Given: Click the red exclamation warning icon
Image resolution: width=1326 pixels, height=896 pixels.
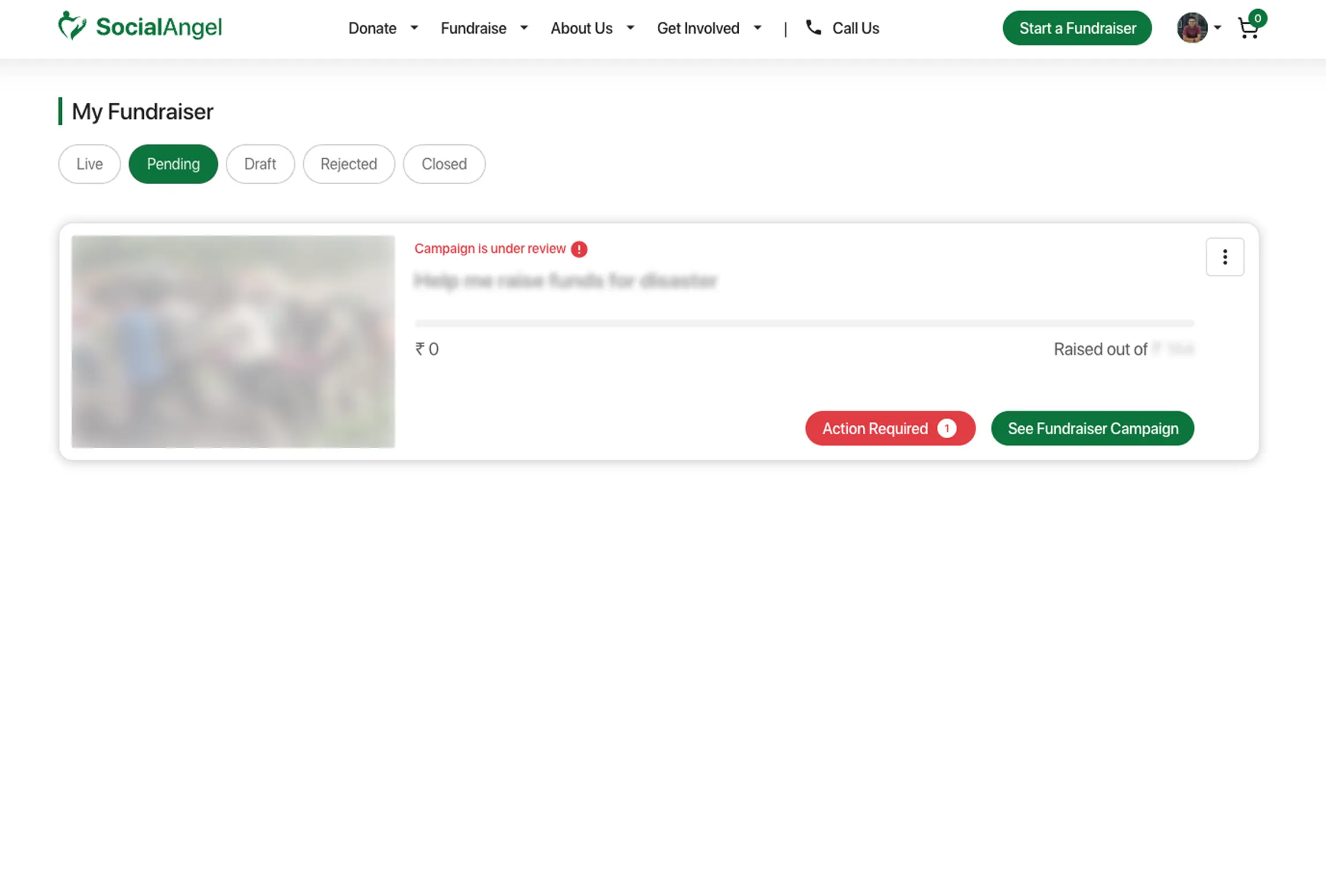Looking at the screenshot, I should (x=579, y=249).
